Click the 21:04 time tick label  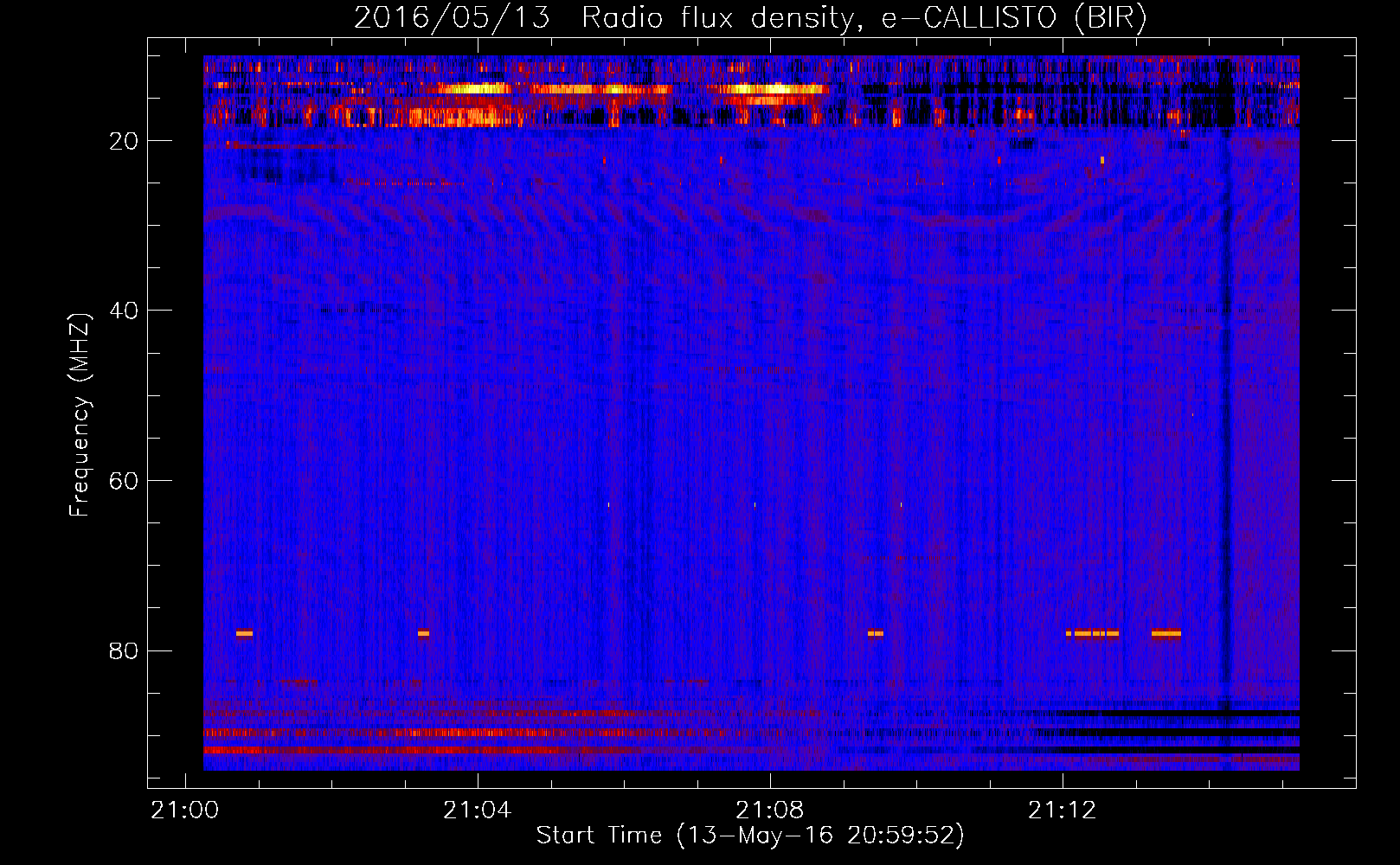477,811
